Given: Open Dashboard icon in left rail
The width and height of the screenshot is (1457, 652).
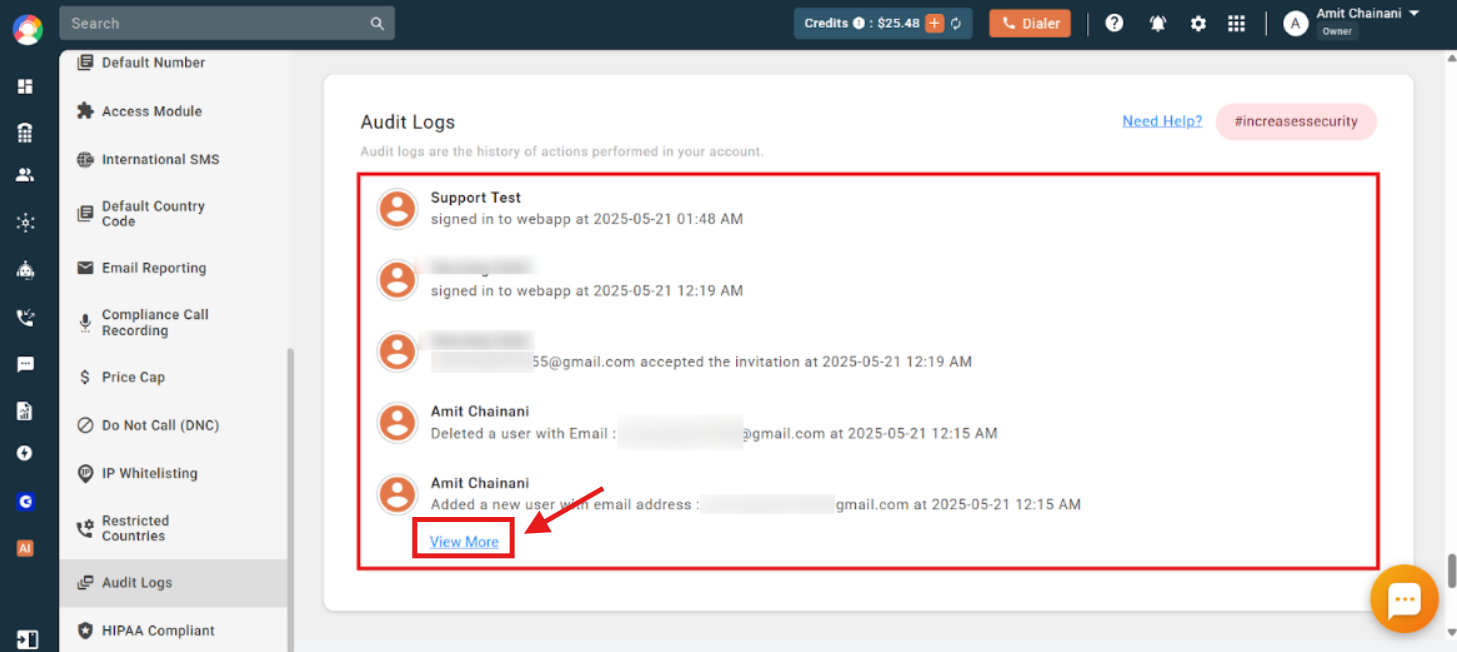Looking at the screenshot, I should (x=25, y=86).
